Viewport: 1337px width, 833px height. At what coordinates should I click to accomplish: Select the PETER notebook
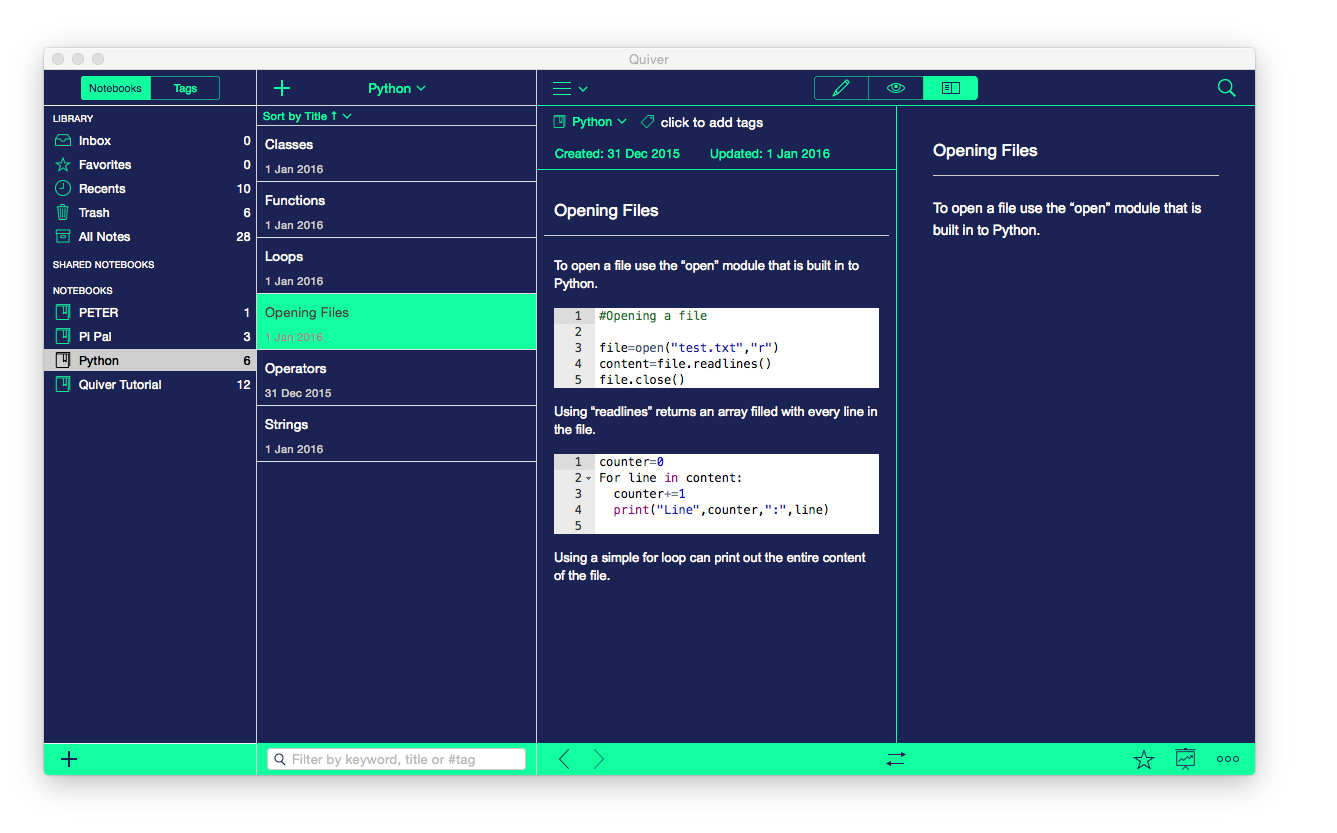150,313
